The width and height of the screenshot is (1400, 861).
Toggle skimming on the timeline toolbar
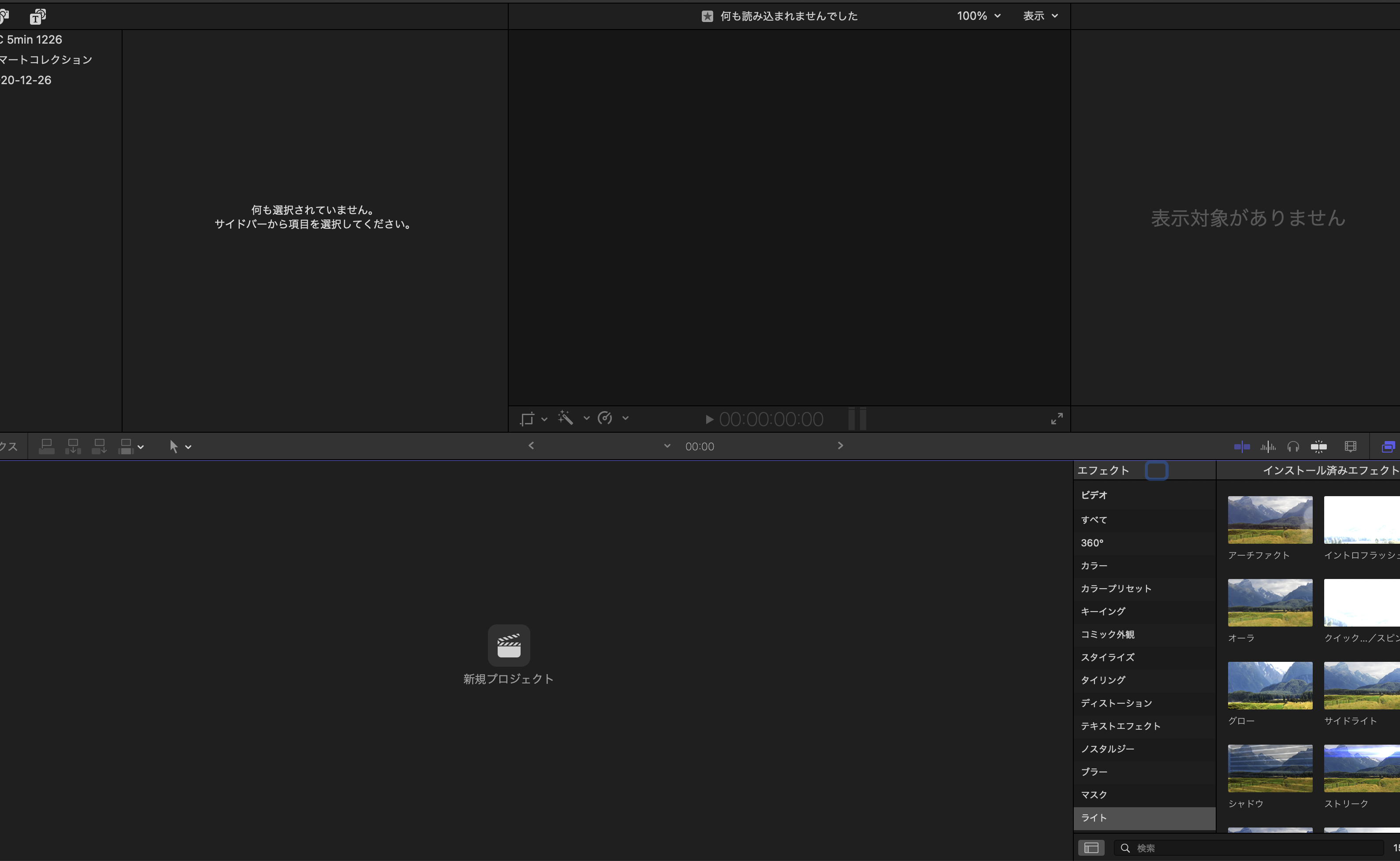click(1242, 446)
